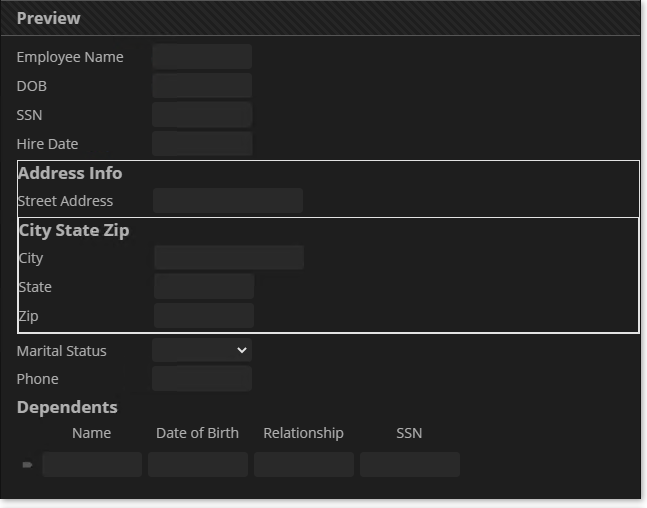Image resolution: width=647 pixels, height=508 pixels.
Task: Click the Preview panel header
Action: [49, 18]
